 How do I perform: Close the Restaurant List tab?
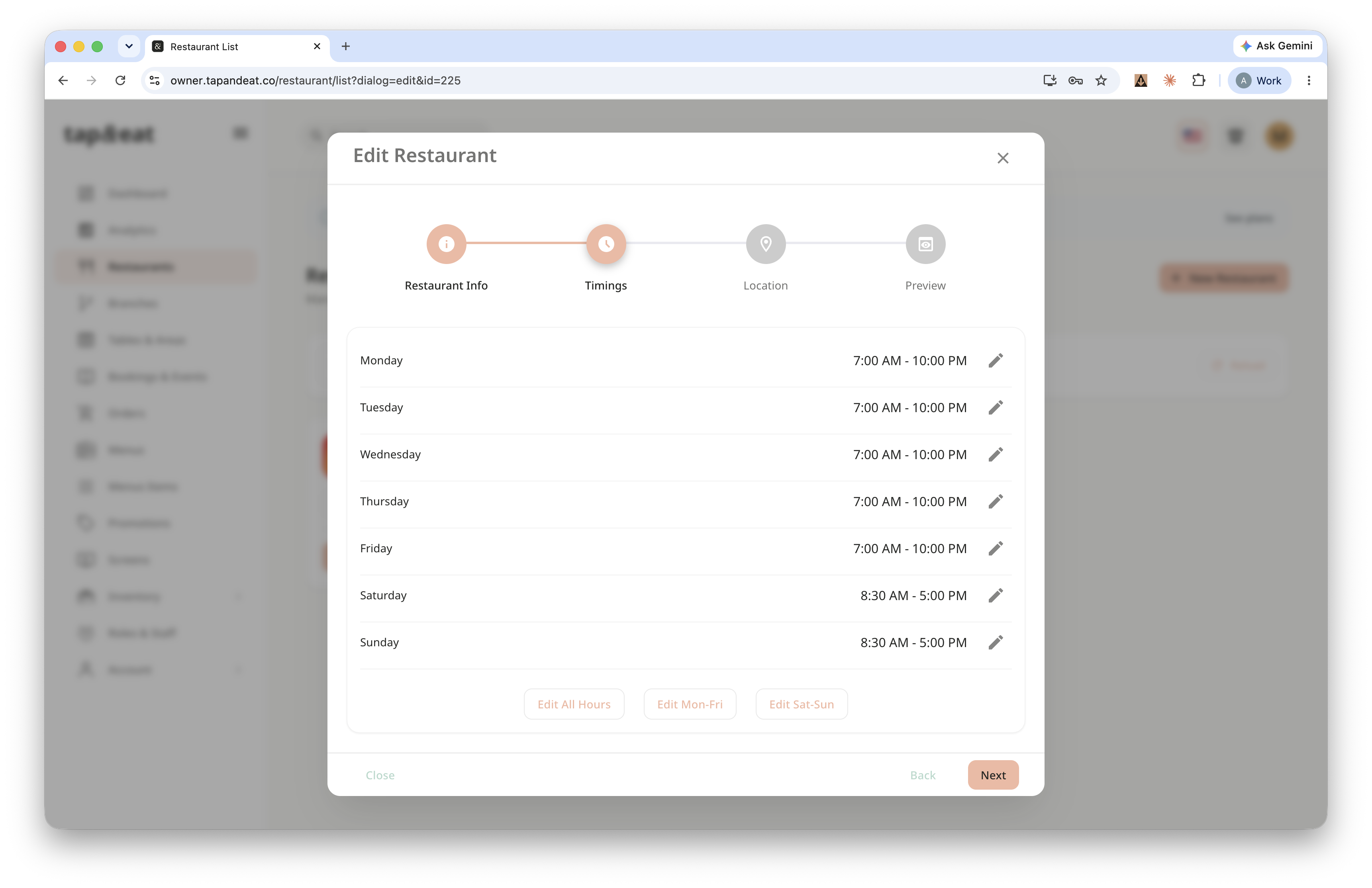click(x=316, y=46)
